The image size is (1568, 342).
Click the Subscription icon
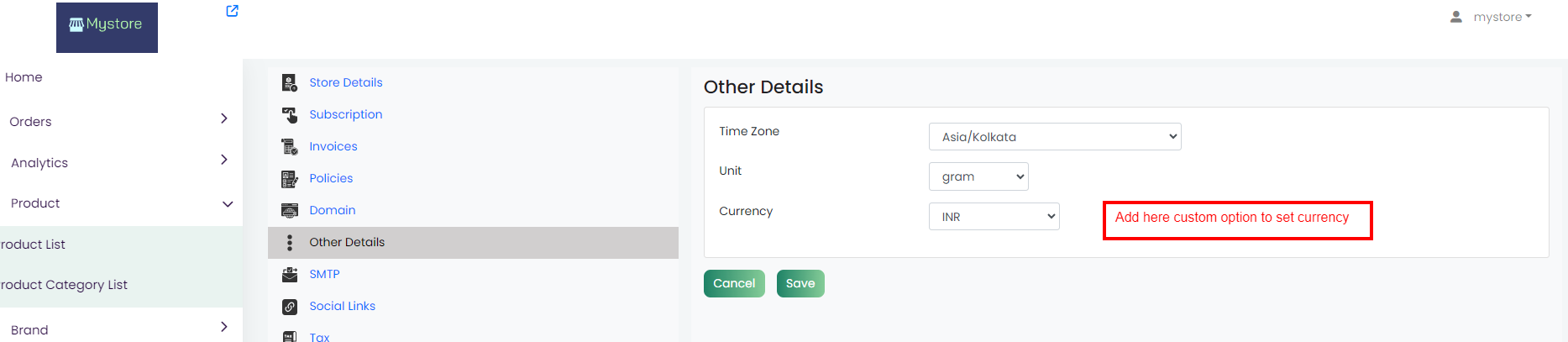290,114
